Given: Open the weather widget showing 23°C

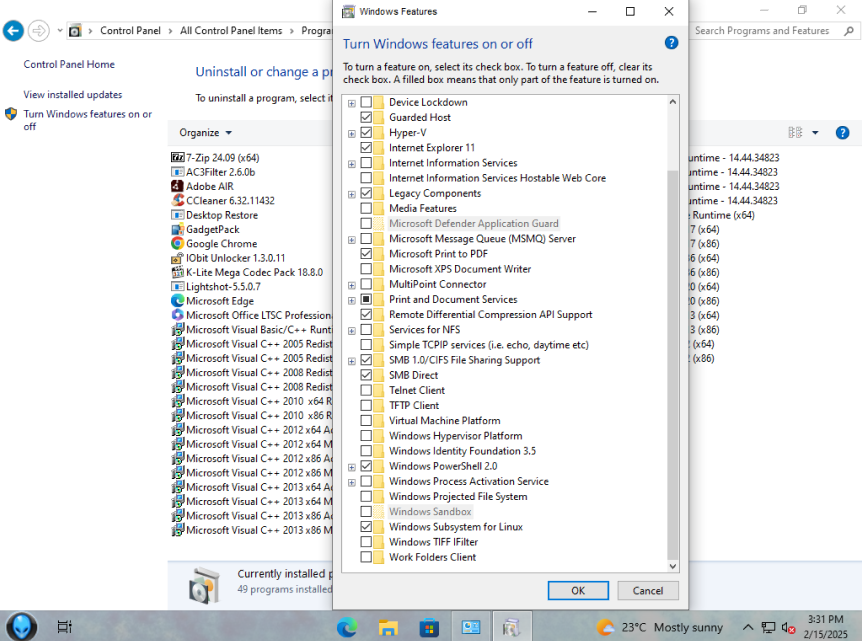Looking at the screenshot, I should pos(660,627).
